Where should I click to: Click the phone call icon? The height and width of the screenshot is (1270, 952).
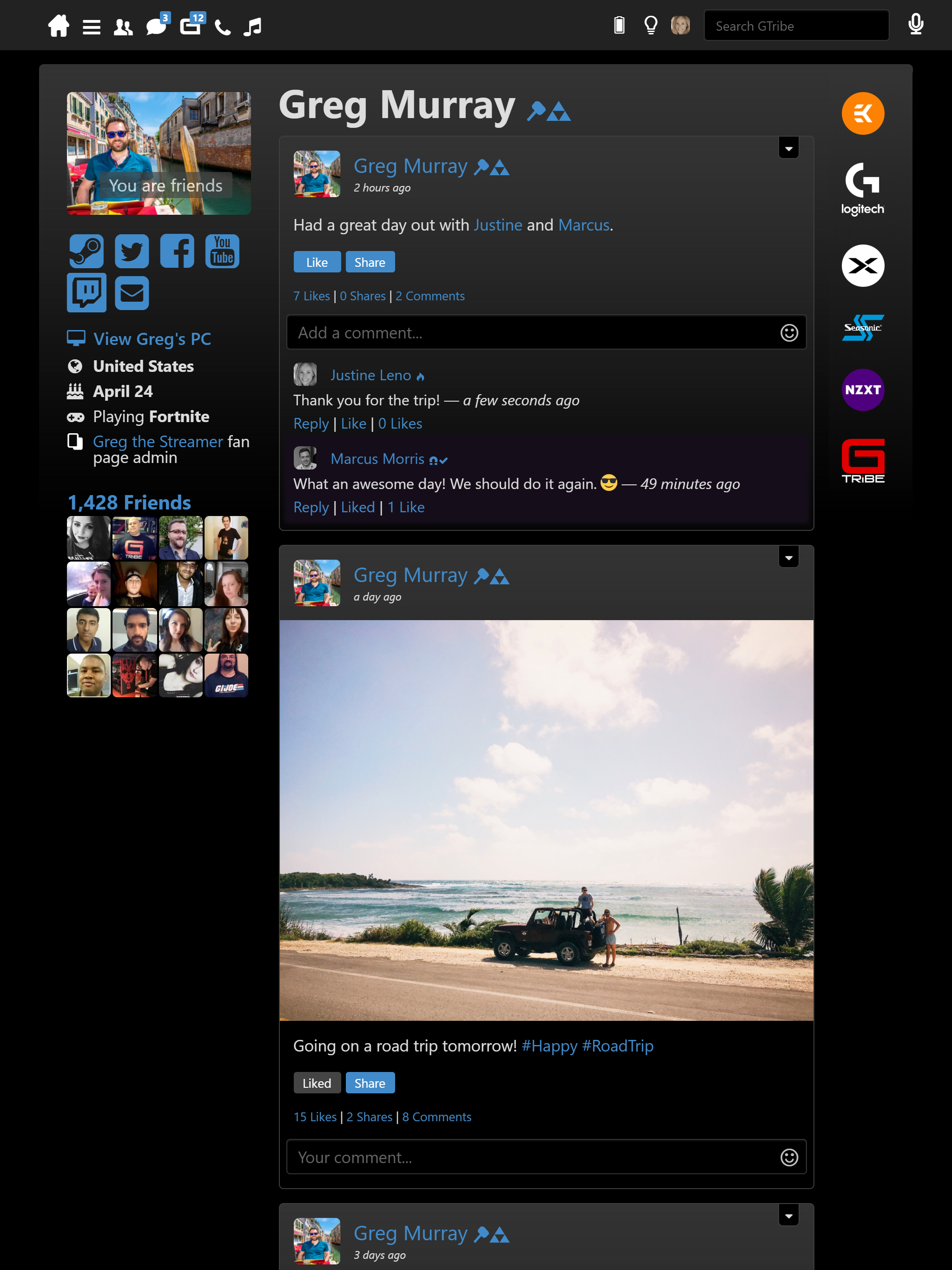click(223, 27)
